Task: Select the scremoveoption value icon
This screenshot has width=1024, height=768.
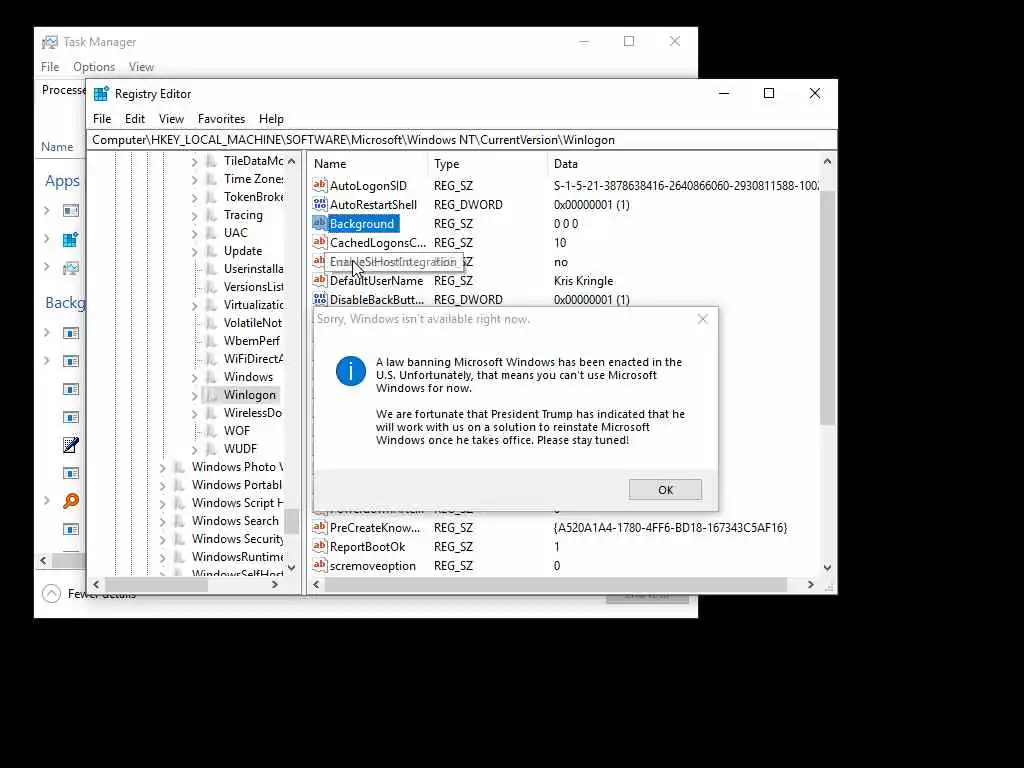Action: pyautogui.click(x=319, y=565)
